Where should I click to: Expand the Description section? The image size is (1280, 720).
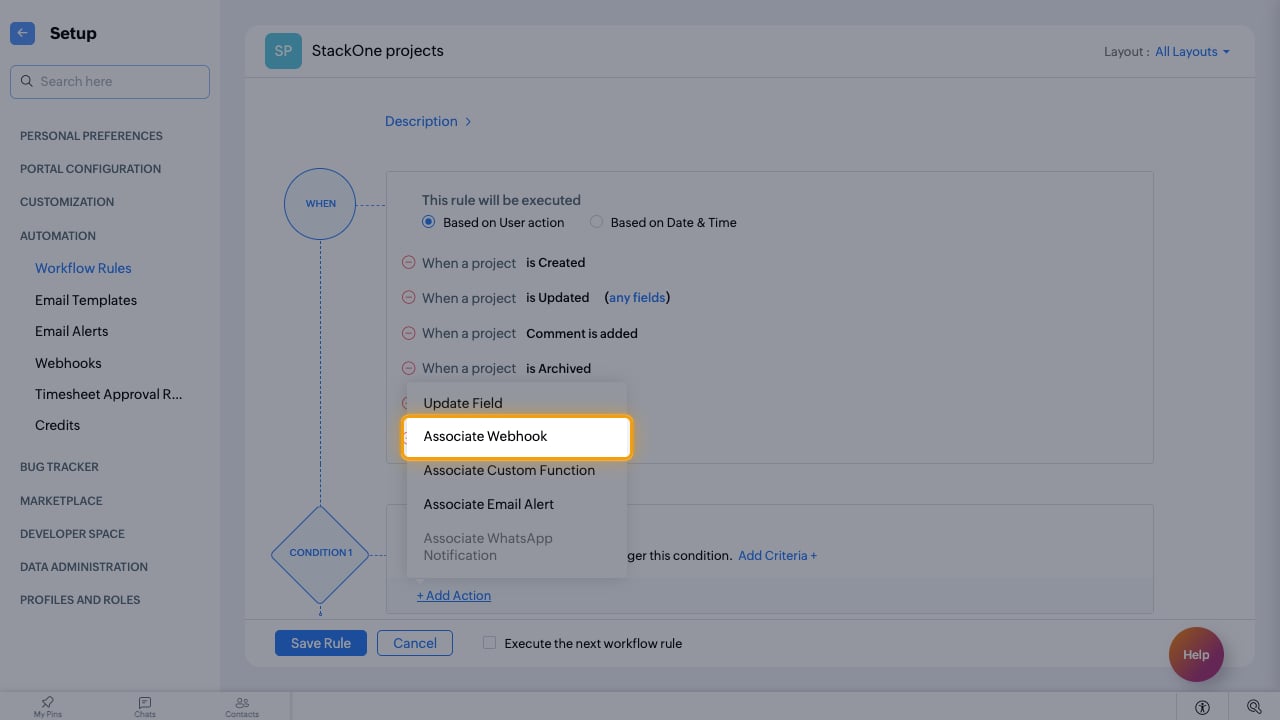pos(428,121)
